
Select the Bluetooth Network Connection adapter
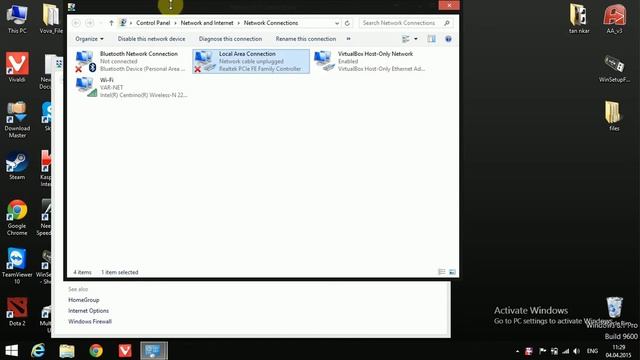131,61
